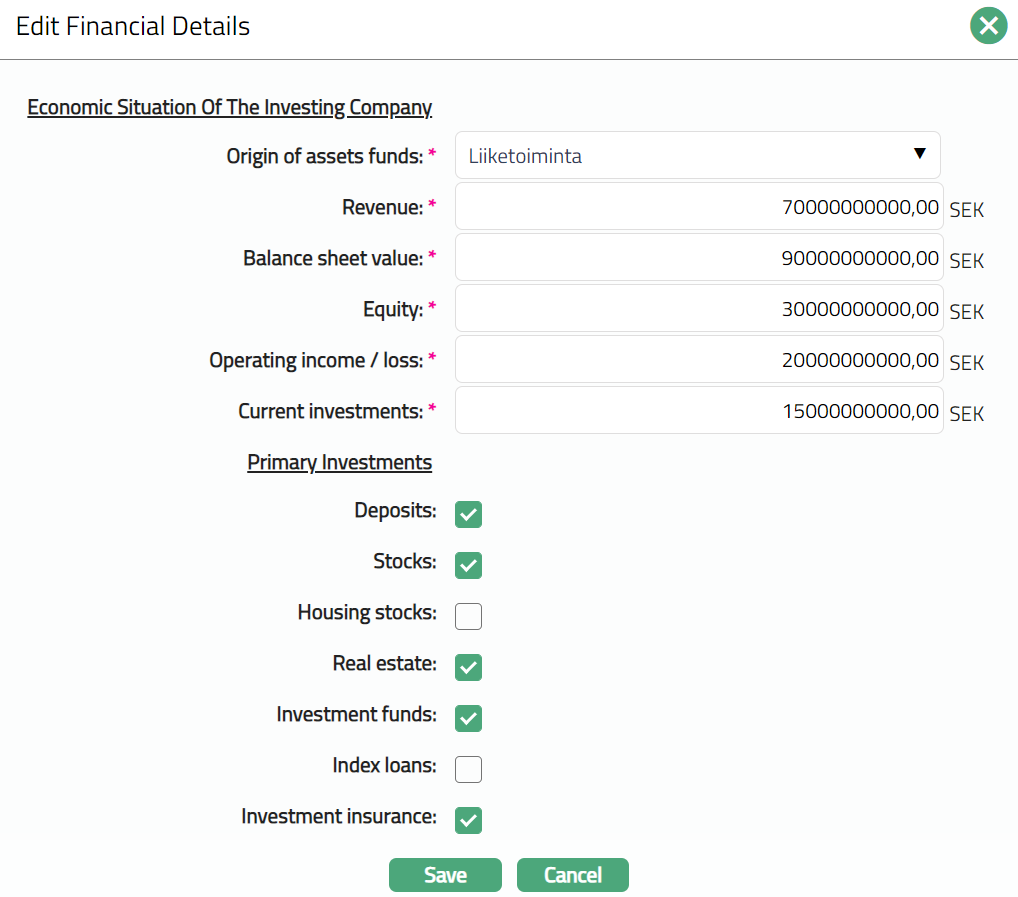
Task: Click the Economic Situation Of The Investing Company heading
Action: [x=229, y=107]
